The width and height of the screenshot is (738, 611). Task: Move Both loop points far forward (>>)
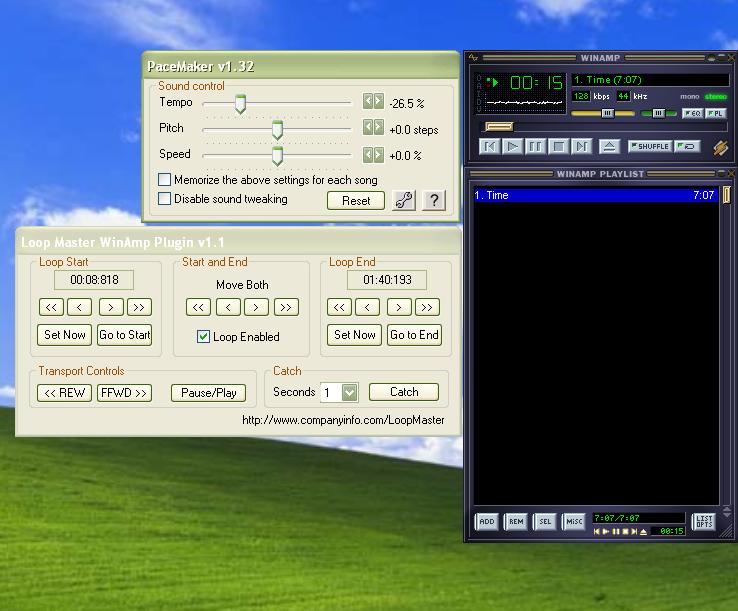[x=286, y=307]
